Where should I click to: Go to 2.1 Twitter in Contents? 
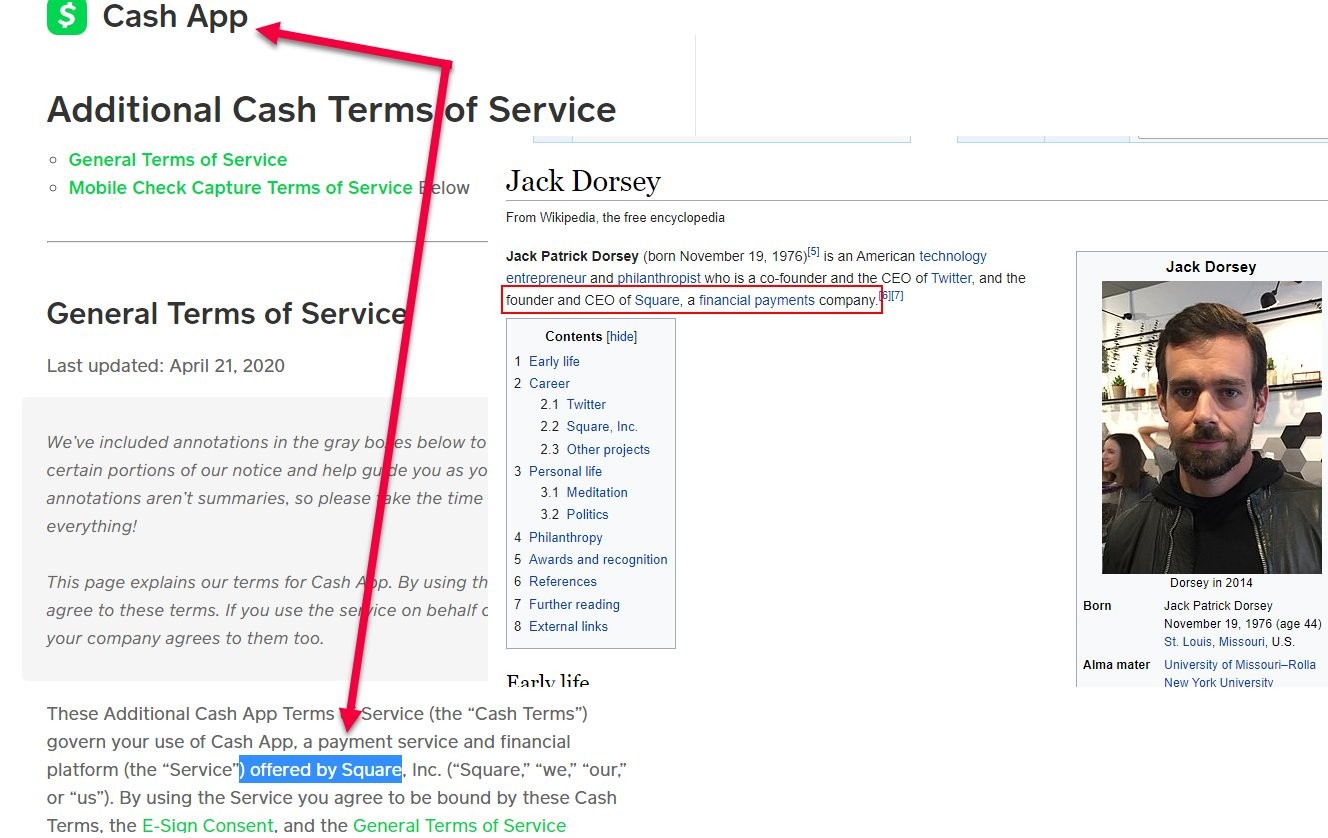click(x=586, y=405)
